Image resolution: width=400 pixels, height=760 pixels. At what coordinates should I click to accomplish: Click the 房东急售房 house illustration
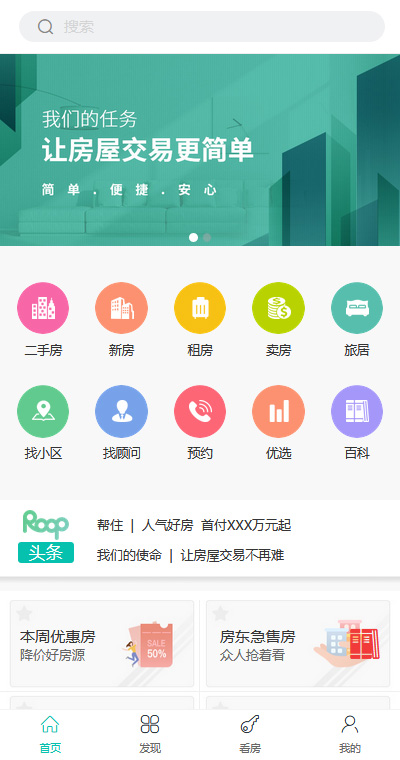pos(347,643)
